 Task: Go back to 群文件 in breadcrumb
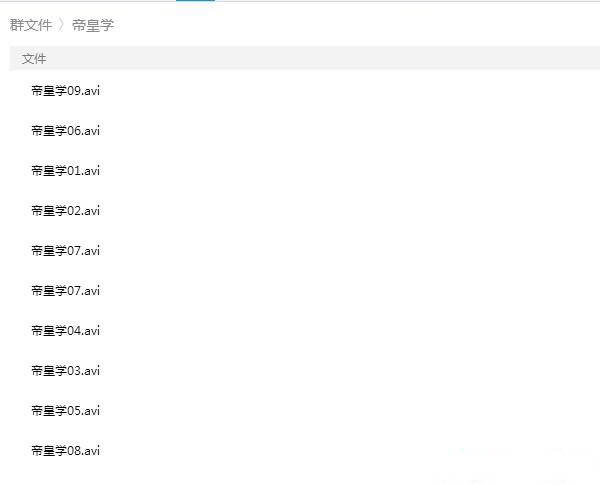tap(31, 25)
